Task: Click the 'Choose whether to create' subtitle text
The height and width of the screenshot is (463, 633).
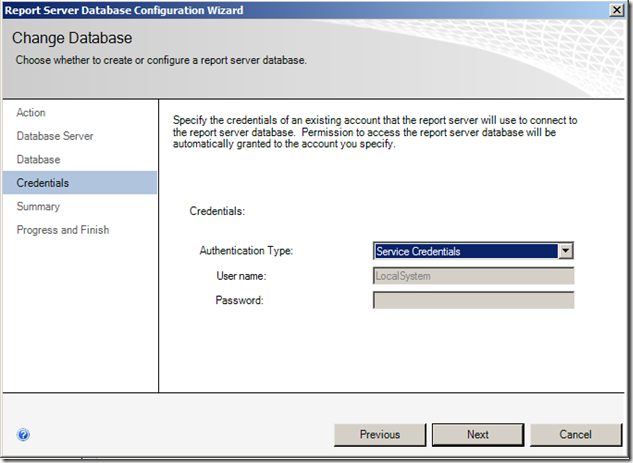Action: [x=161, y=60]
